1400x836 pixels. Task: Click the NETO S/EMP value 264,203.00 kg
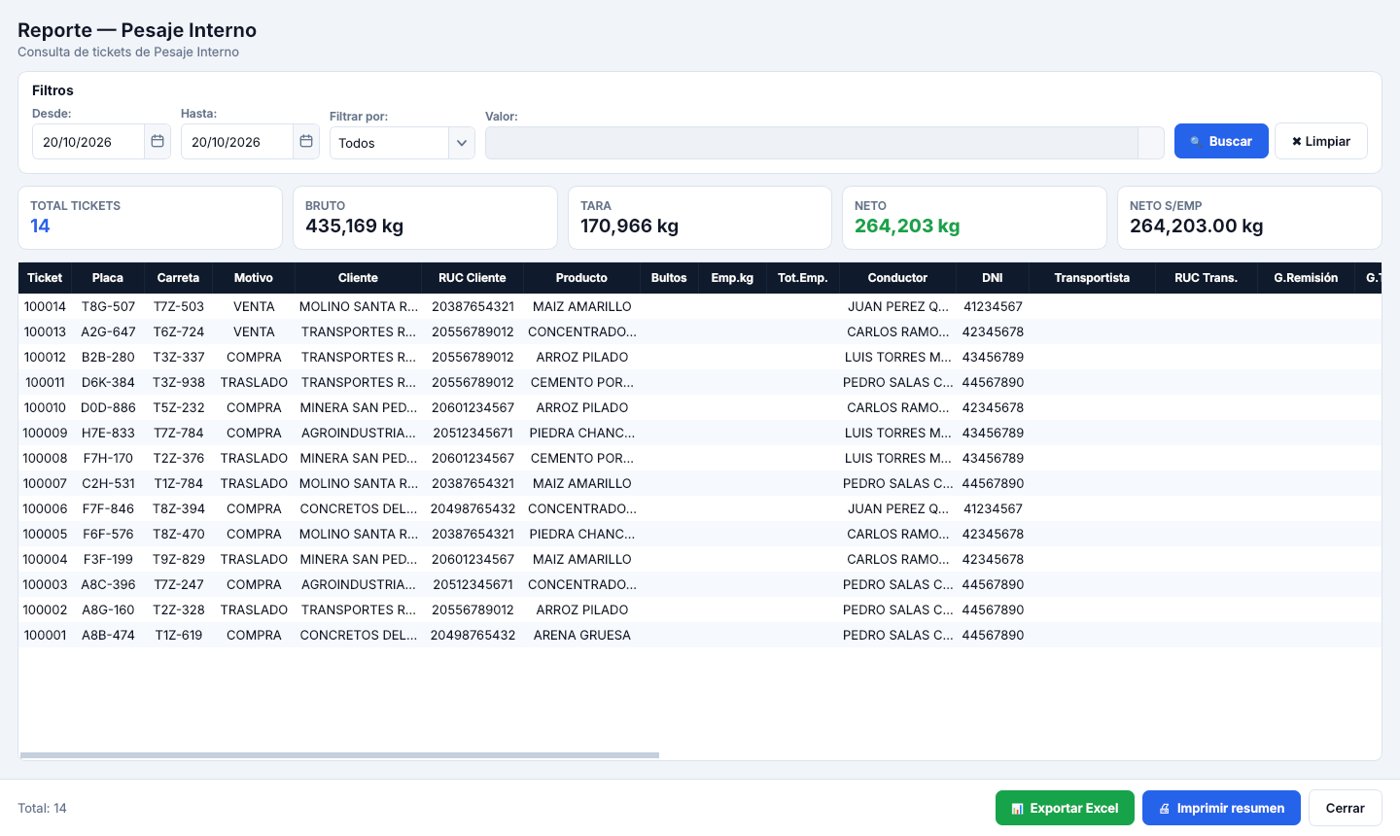[x=1197, y=226]
